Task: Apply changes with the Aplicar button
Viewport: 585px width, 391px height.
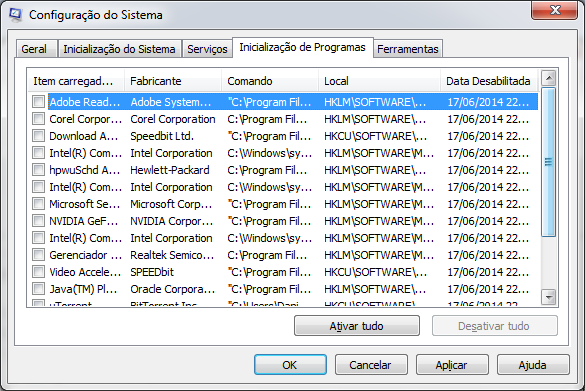Action: click(x=452, y=365)
